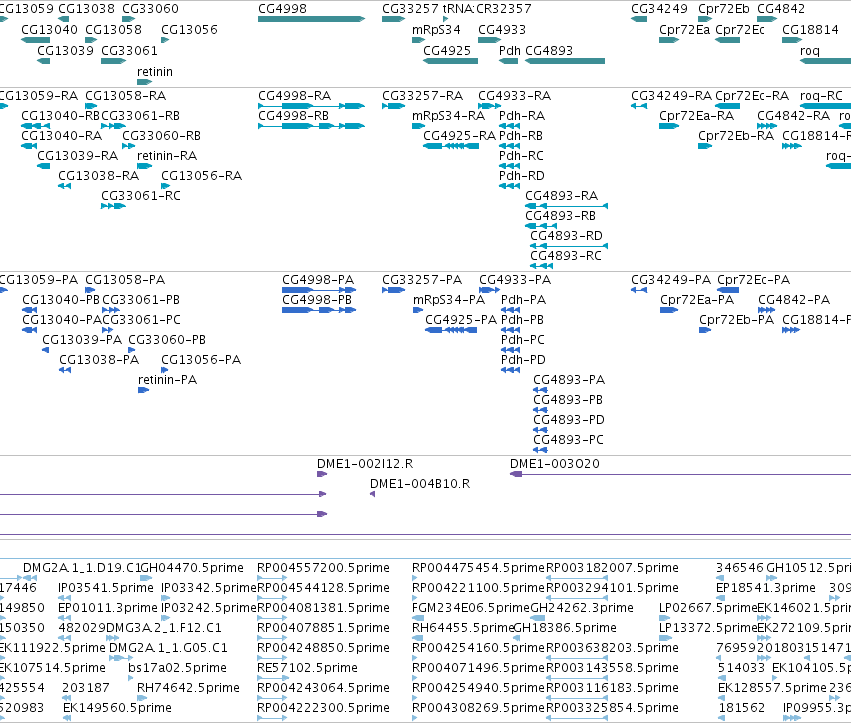Select EST RP004557200.5prime
Image resolution: width=851 pixels, height=723 pixels.
point(323,568)
